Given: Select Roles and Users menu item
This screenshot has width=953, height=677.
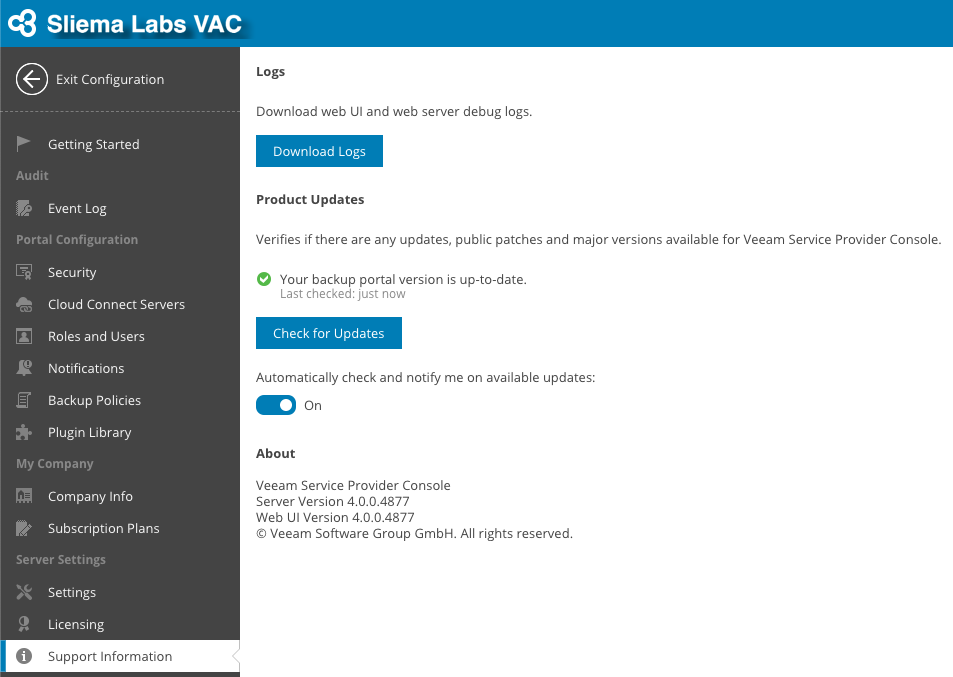Looking at the screenshot, I should pos(120,336).
